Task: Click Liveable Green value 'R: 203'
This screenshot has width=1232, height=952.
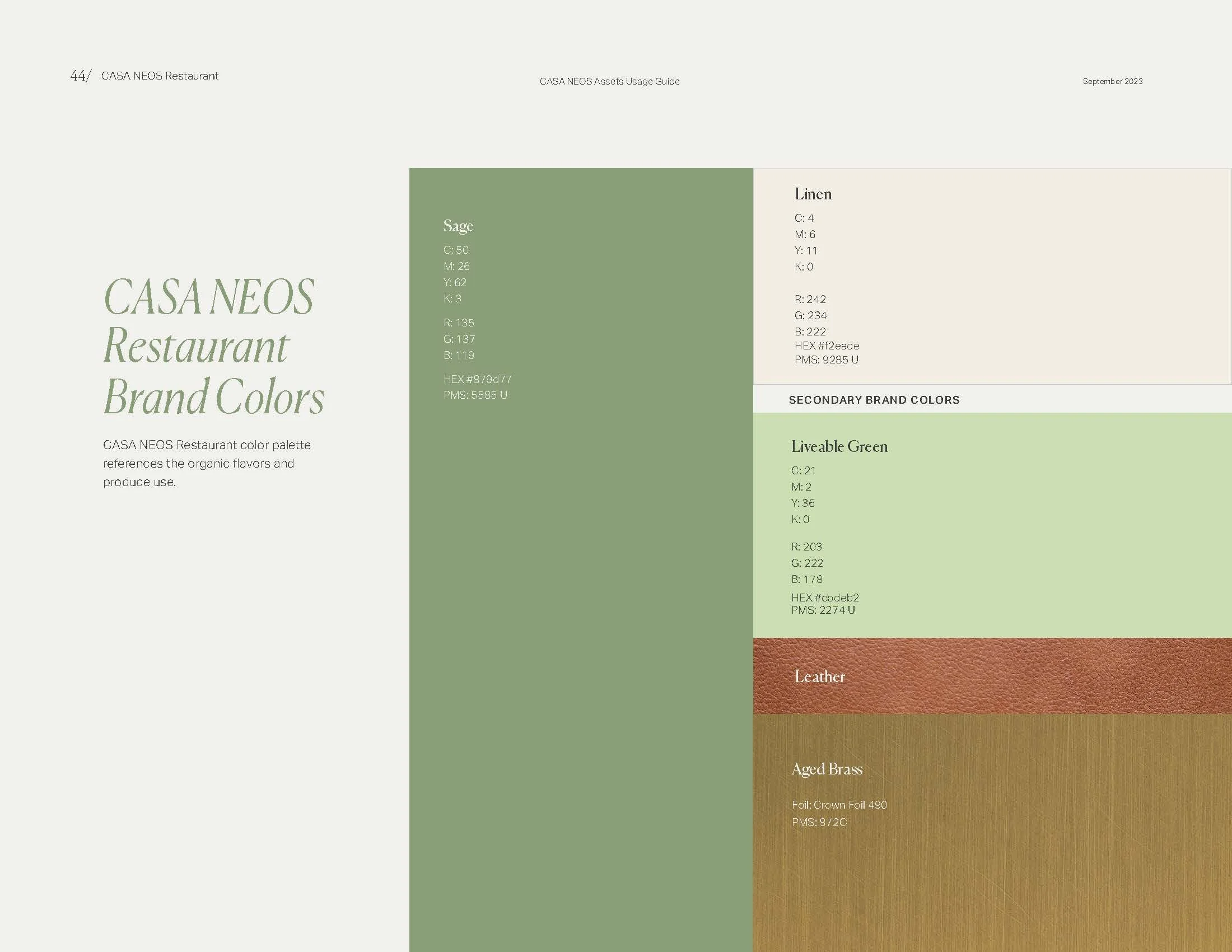Action: (x=806, y=547)
